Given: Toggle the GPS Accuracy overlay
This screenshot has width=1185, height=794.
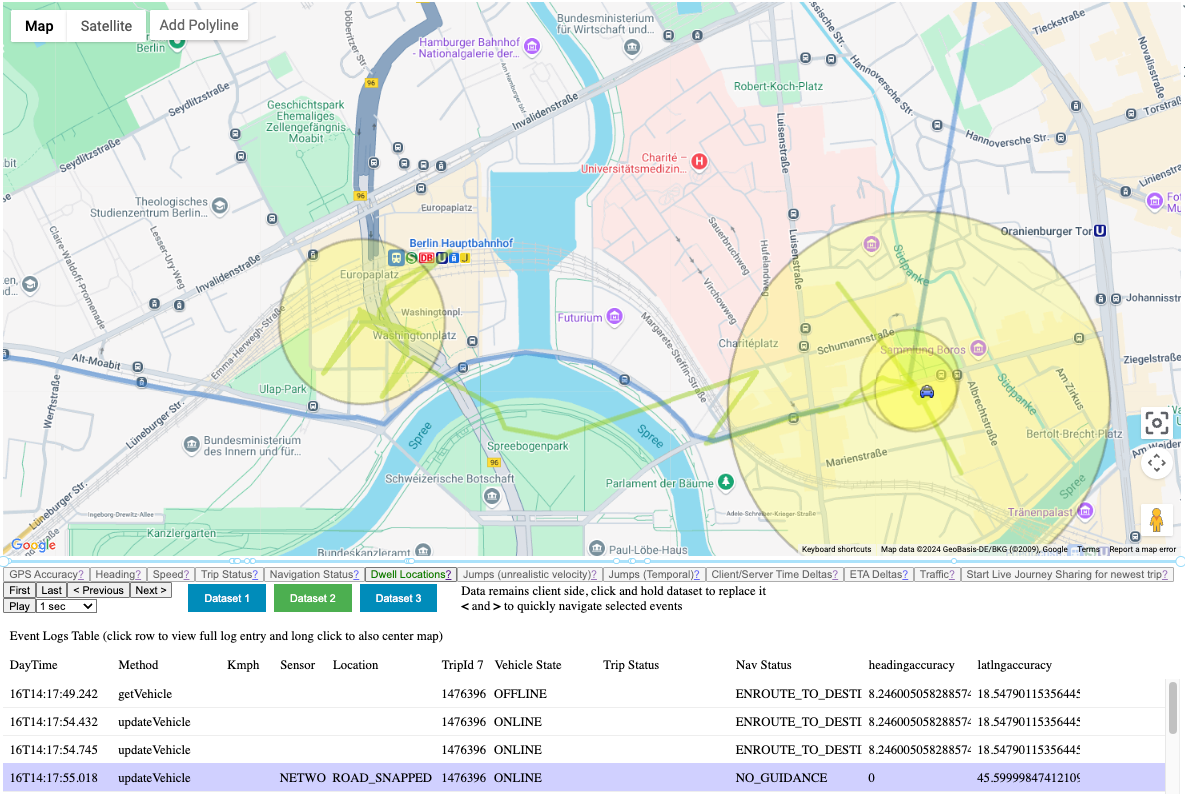Looking at the screenshot, I should (x=46, y=574).
